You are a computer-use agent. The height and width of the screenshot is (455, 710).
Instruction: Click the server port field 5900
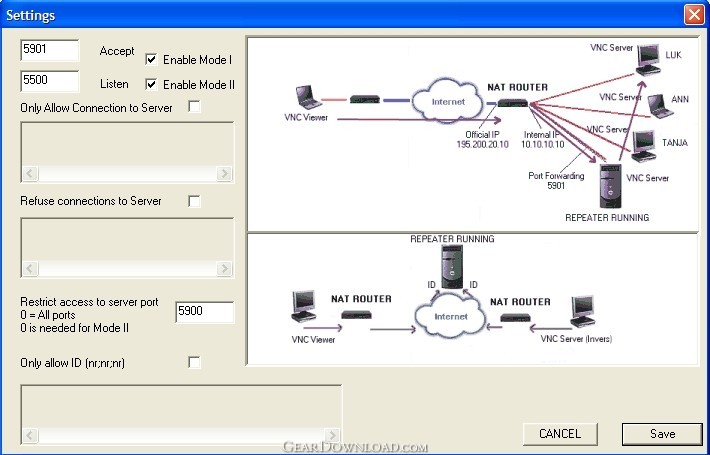point(205,312)
